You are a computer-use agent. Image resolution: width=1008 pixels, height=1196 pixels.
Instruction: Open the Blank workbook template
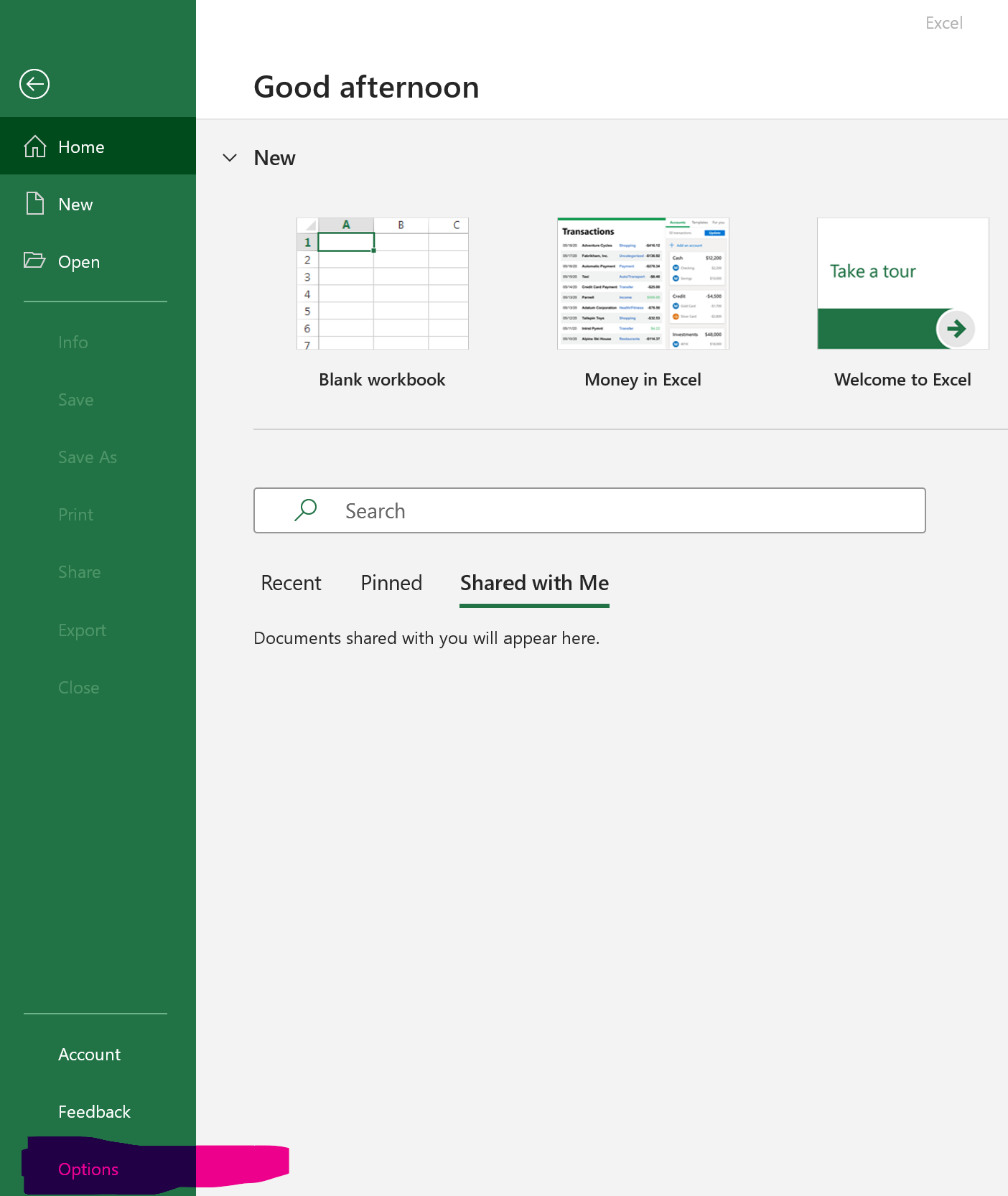coord(382,284)
